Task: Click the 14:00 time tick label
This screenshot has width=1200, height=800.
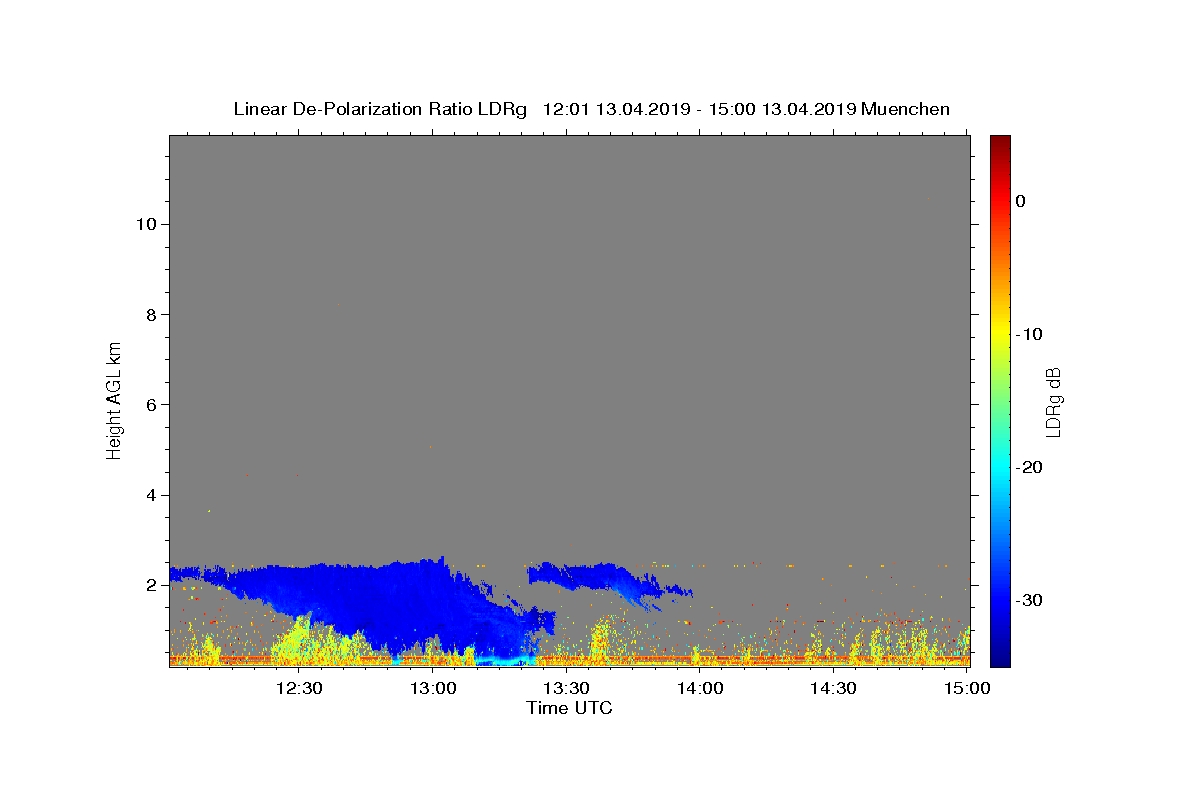Action: click(700, 688)
